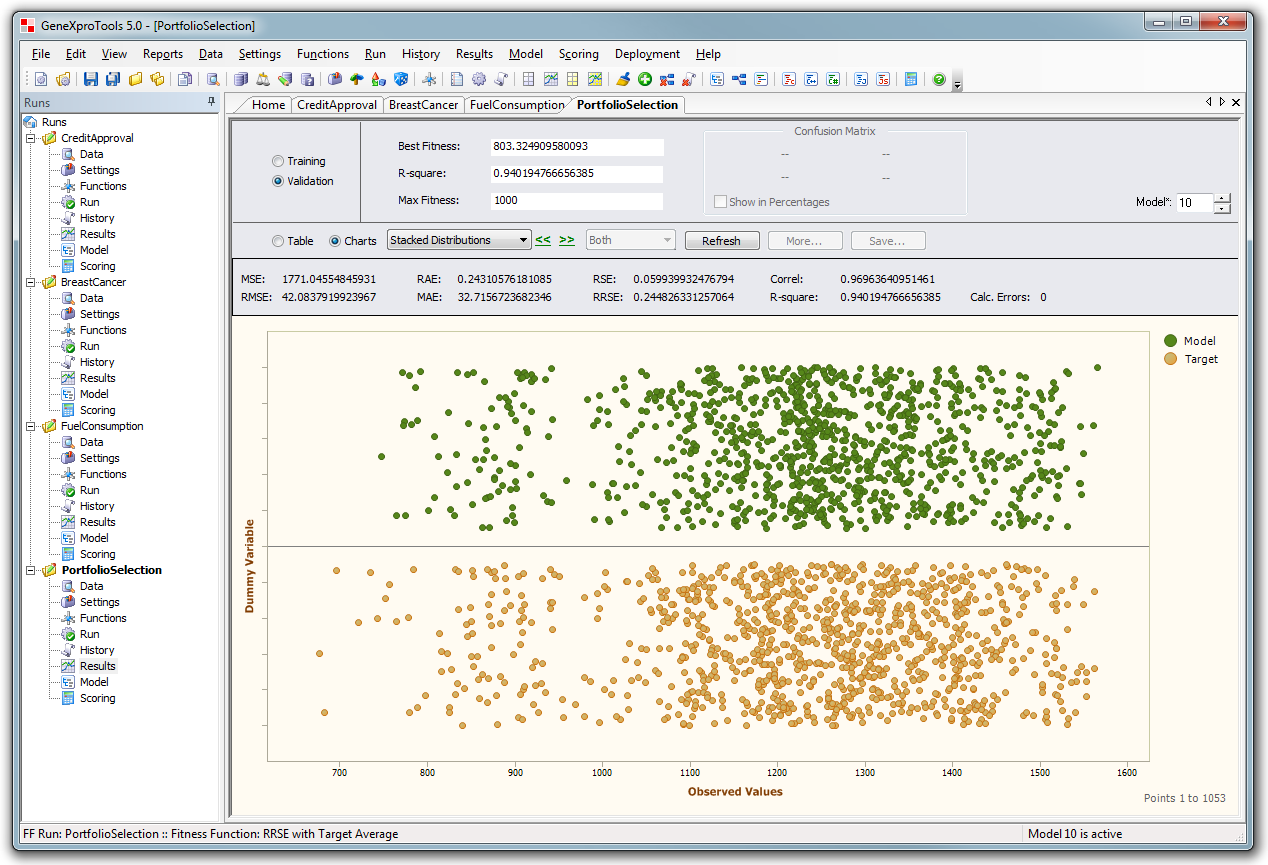
Task: Open History under the PortfolioSelection run
Action: (97, 650)
